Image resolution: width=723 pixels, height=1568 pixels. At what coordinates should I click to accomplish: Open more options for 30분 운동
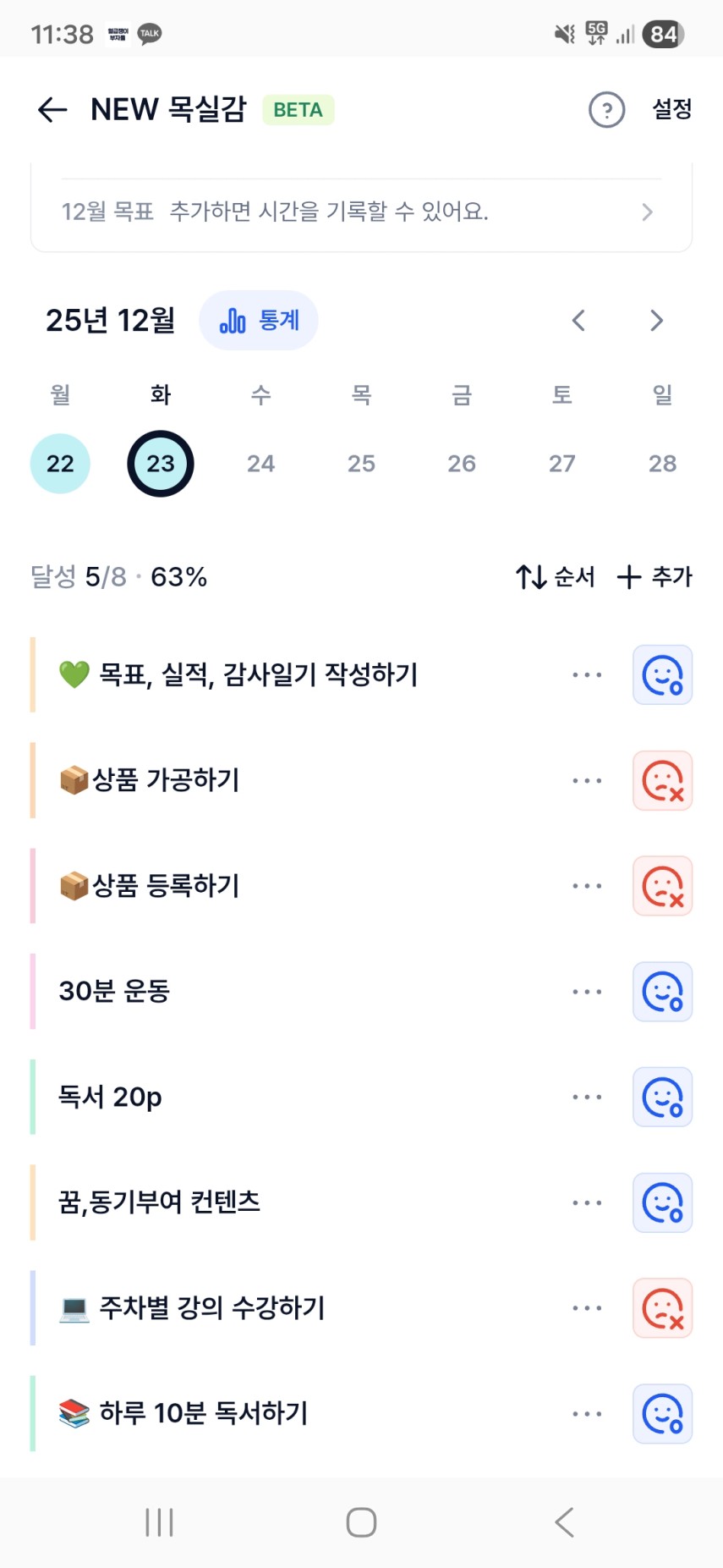point(587,992)
